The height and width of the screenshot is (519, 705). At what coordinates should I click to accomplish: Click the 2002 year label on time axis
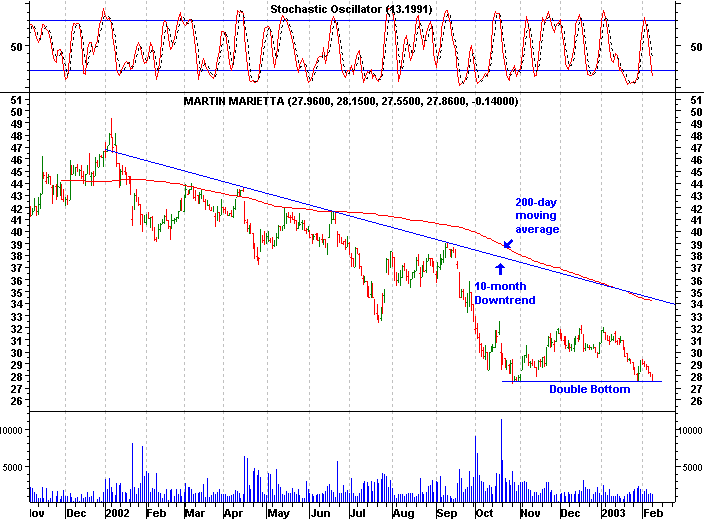pos(117,513)
